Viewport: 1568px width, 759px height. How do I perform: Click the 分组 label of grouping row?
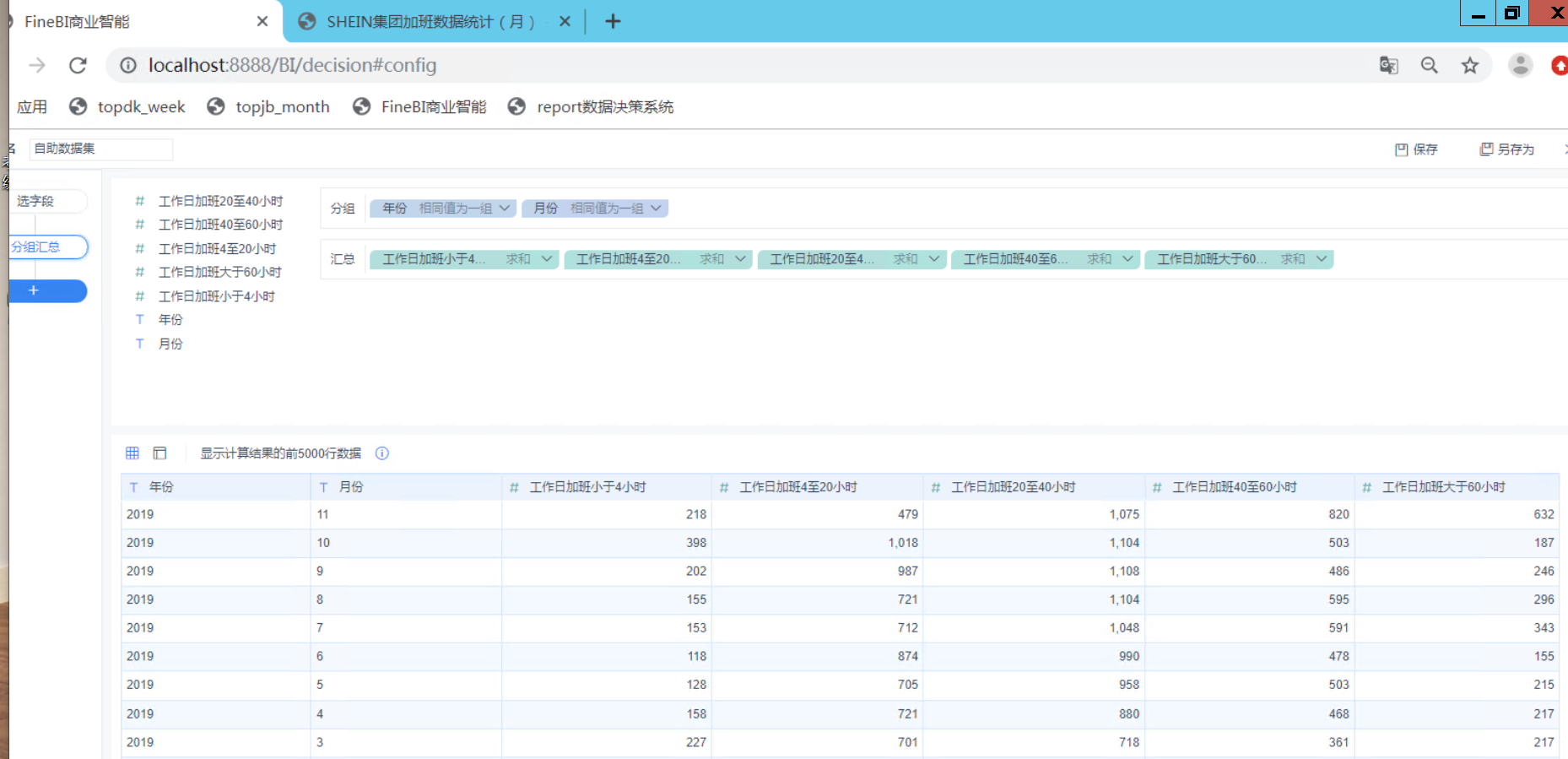[x=343, y=209]
